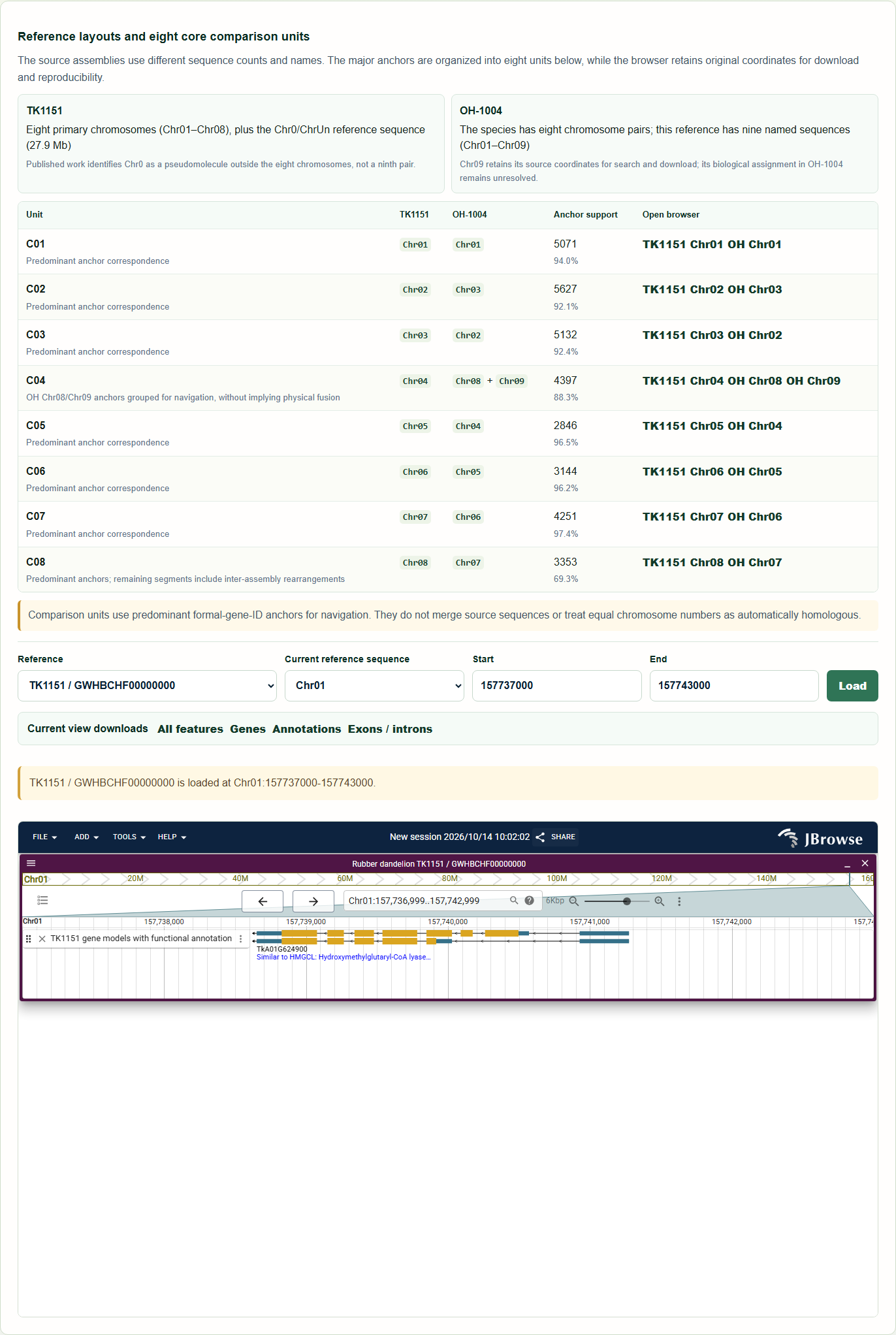Click the SHARE session button
This screenshot has height=1335, width=896.
556,837
